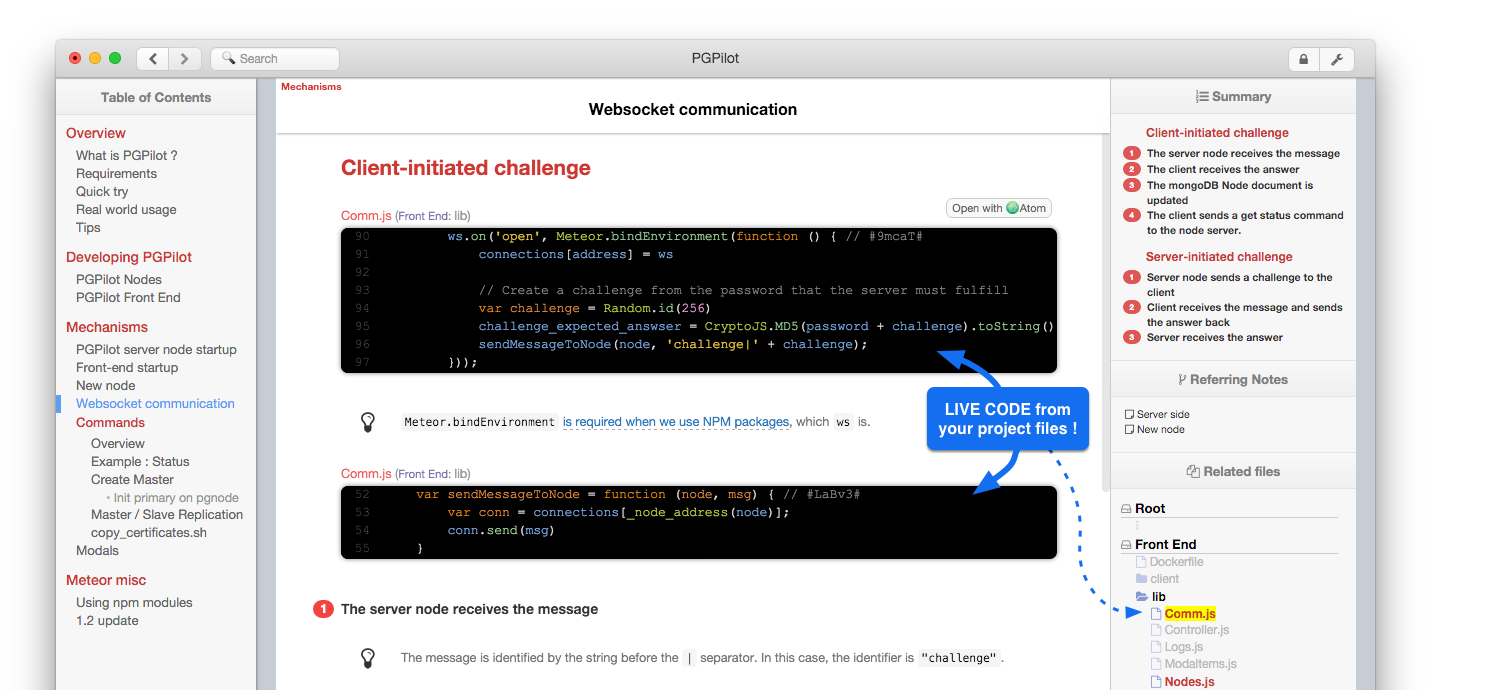Check the New node referring note
The width and height of the screenshot is (1503, 699).
(1130, 430)
